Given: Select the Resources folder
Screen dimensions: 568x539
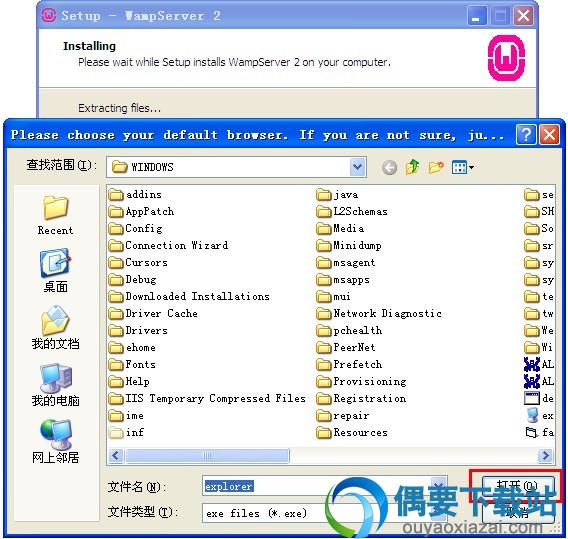Looking at the screenshot, I should [x=352, y=433].
